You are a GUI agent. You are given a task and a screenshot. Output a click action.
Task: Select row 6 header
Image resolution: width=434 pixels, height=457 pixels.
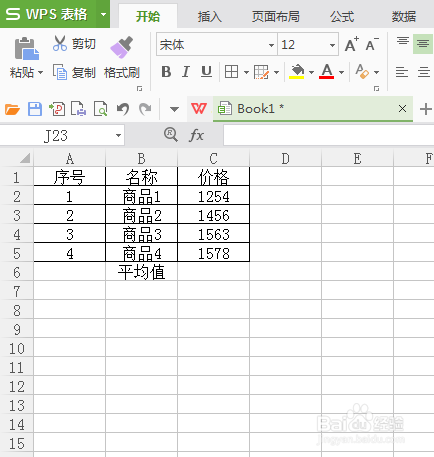coord(17,273)
